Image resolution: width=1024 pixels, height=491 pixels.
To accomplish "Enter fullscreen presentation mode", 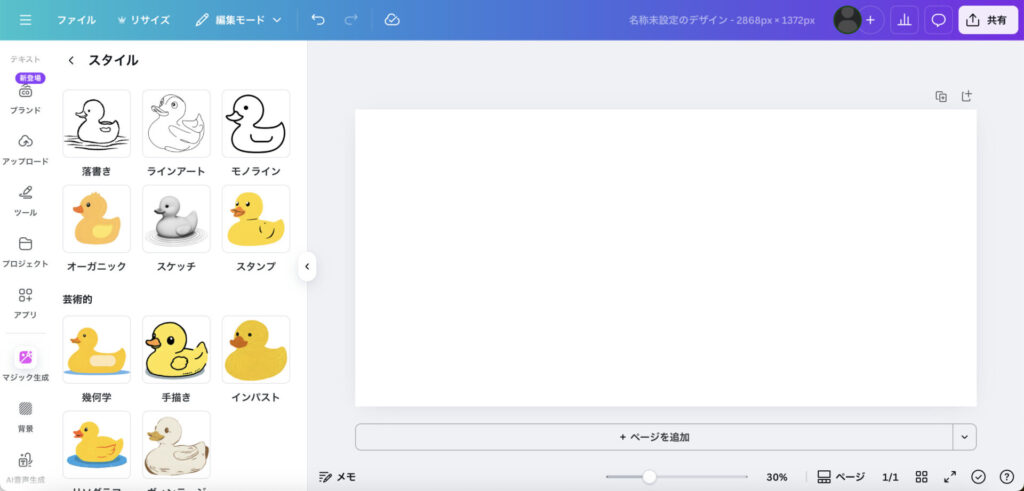I will (950, 477).
